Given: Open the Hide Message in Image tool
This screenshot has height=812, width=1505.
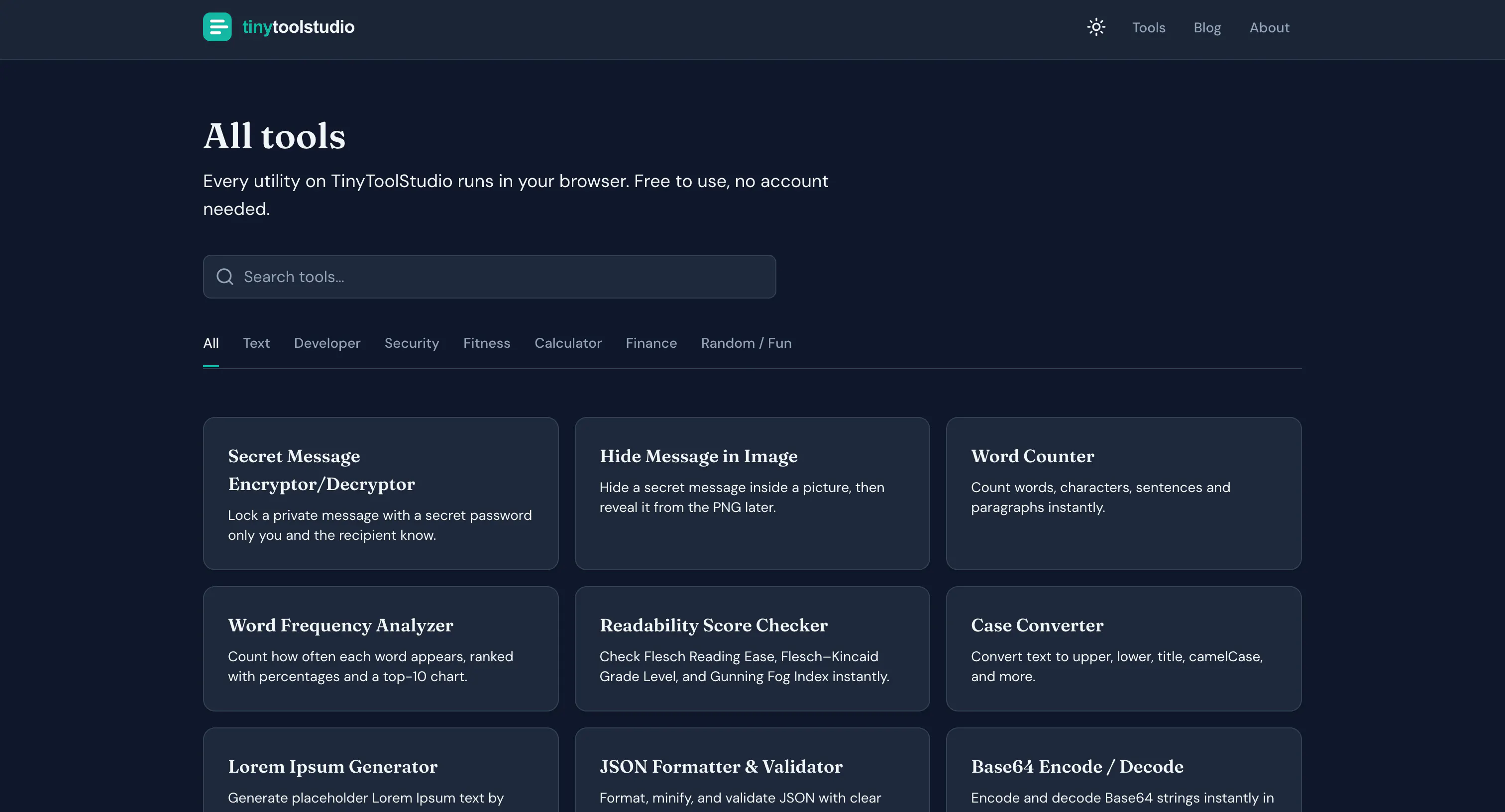Looking at the screenshot, I should click(752, 493).
